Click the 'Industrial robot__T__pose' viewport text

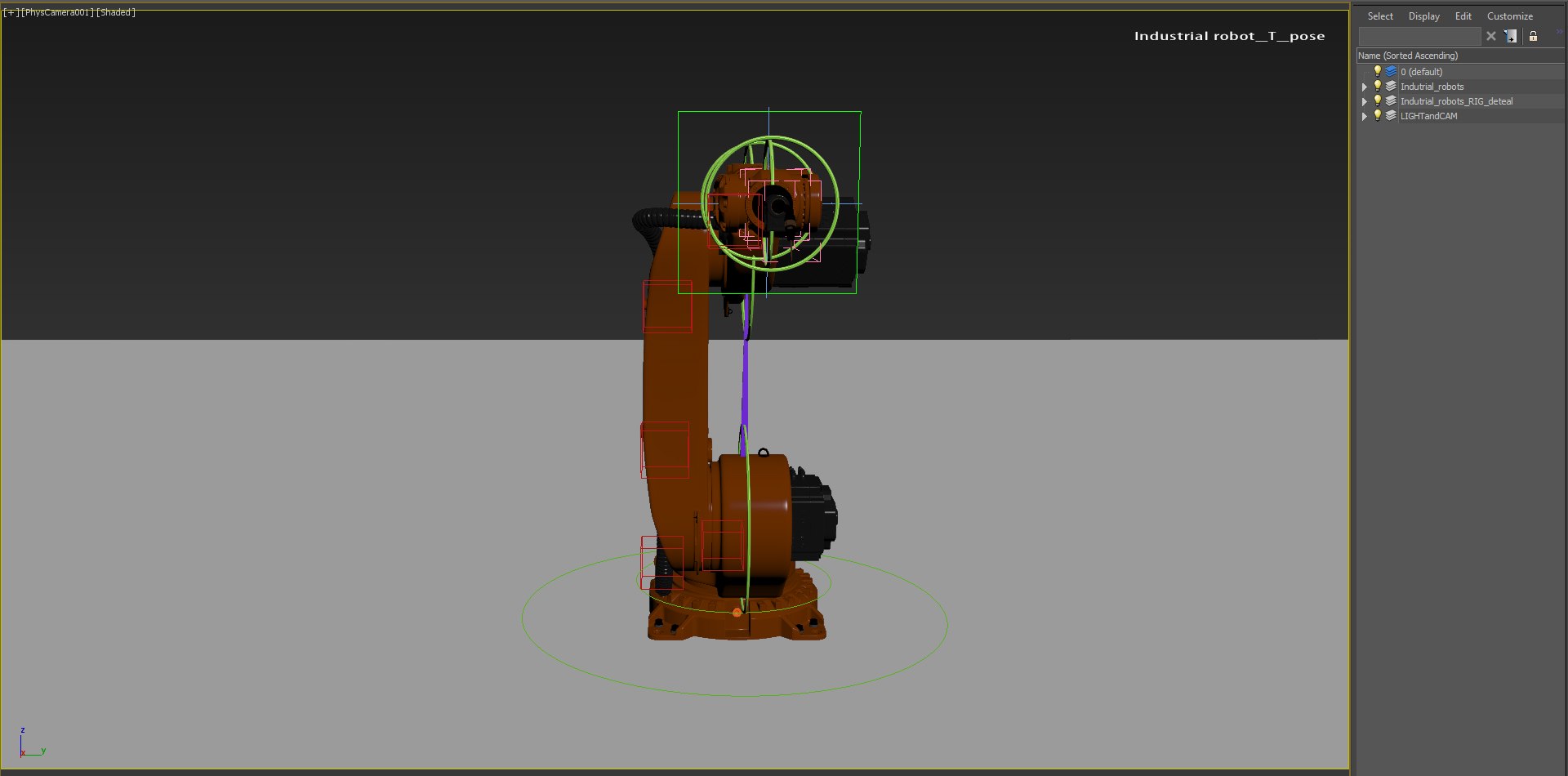[1229, 36]
